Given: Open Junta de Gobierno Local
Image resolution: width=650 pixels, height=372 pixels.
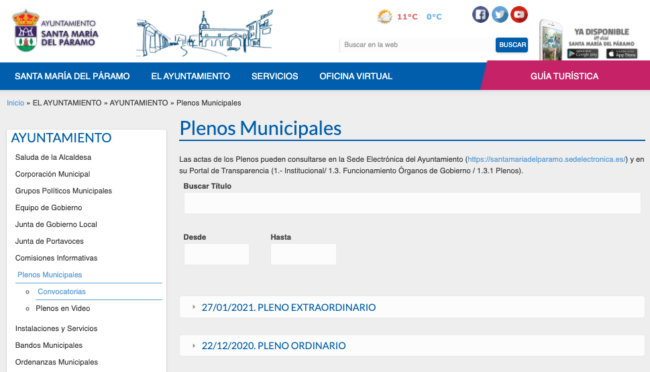Looking at the screenshot, I should [x=56, y=224].
